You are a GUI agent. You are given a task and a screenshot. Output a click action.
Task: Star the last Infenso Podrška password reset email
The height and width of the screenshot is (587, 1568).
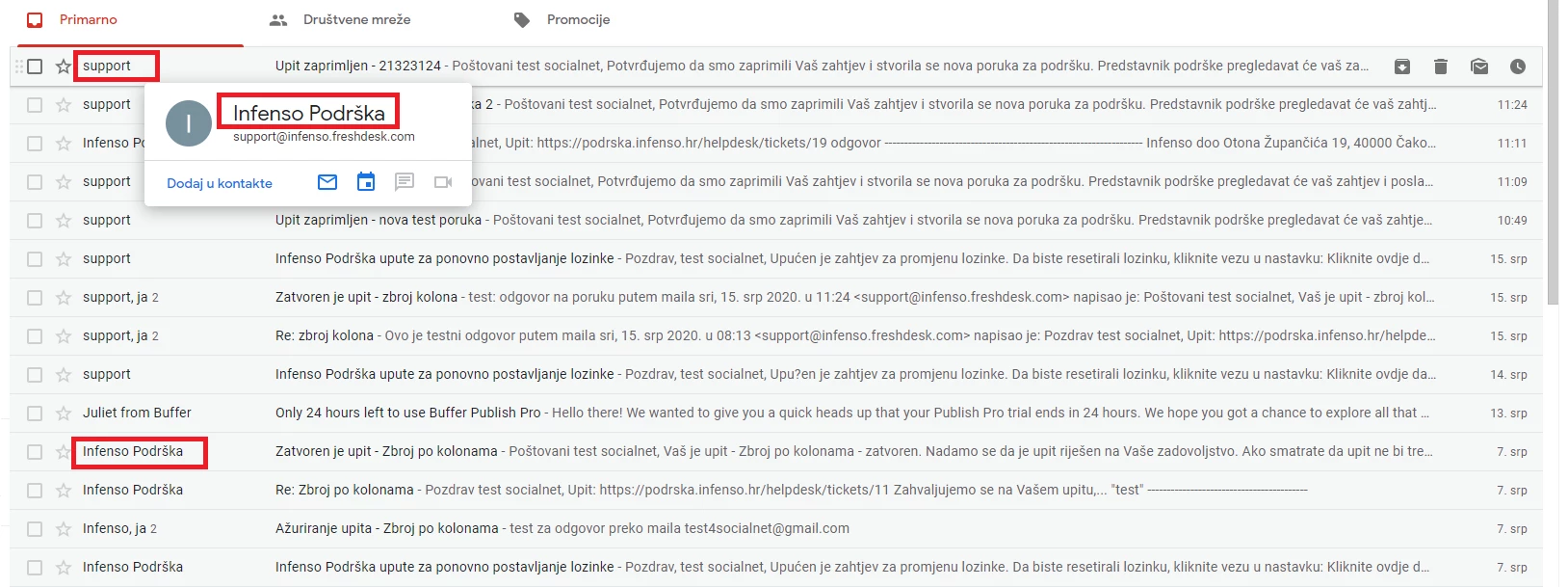64,568
